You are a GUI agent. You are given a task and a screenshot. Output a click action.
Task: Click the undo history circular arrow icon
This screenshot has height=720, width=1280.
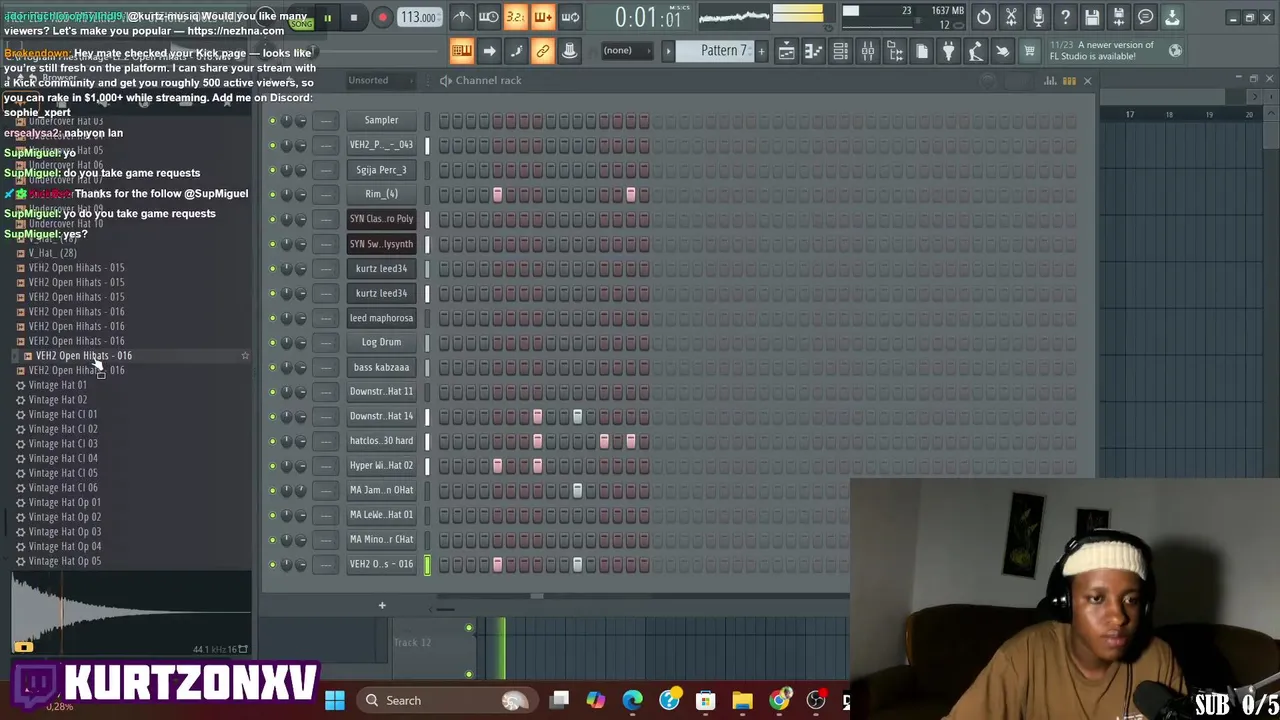[x=984, y=17]
